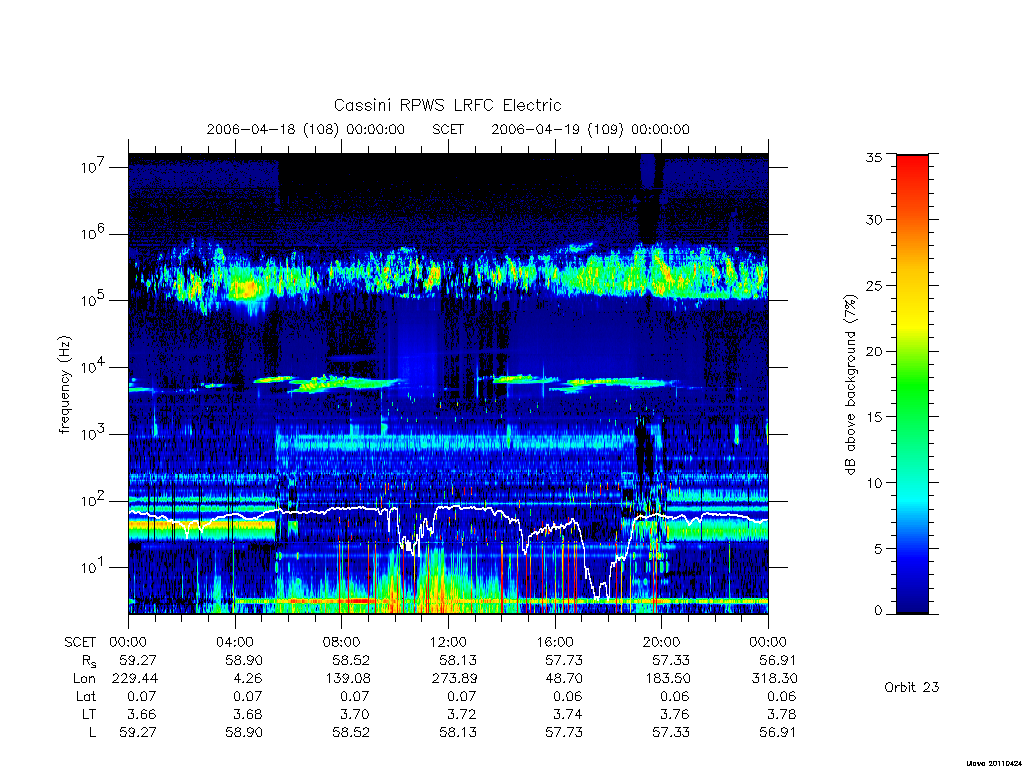
Task: Click the 20:00 SCET time tick label
Action: pyautogui.click(x=662, y=642)
